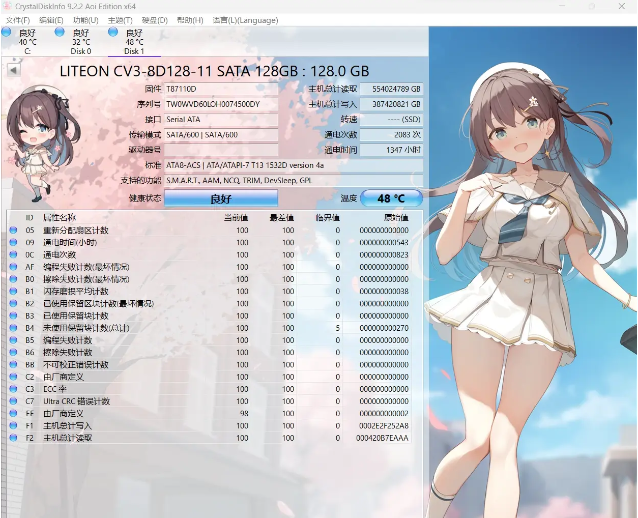
Task: Click status orb for attribute B4 row
Action: click(14, 327)
